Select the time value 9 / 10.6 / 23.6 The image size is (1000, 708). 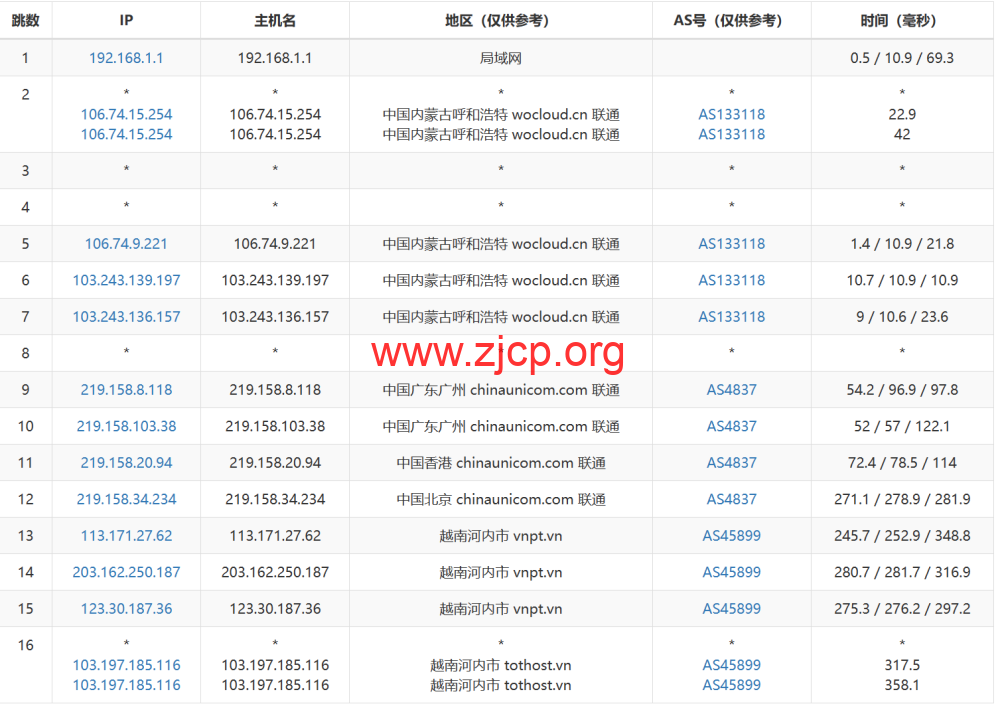pos(902,316)
